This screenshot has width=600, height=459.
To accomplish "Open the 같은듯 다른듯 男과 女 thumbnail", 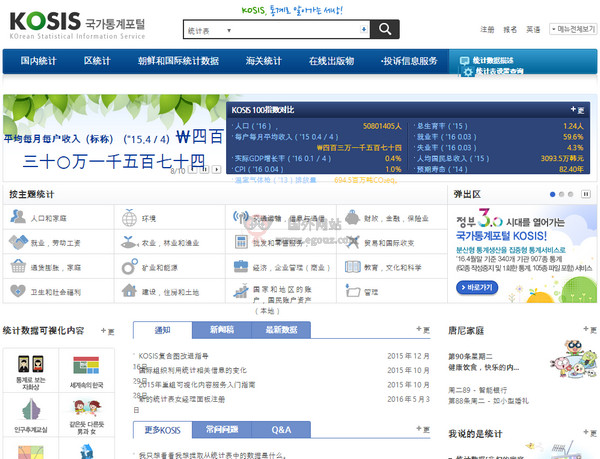I will coord(86,415).
